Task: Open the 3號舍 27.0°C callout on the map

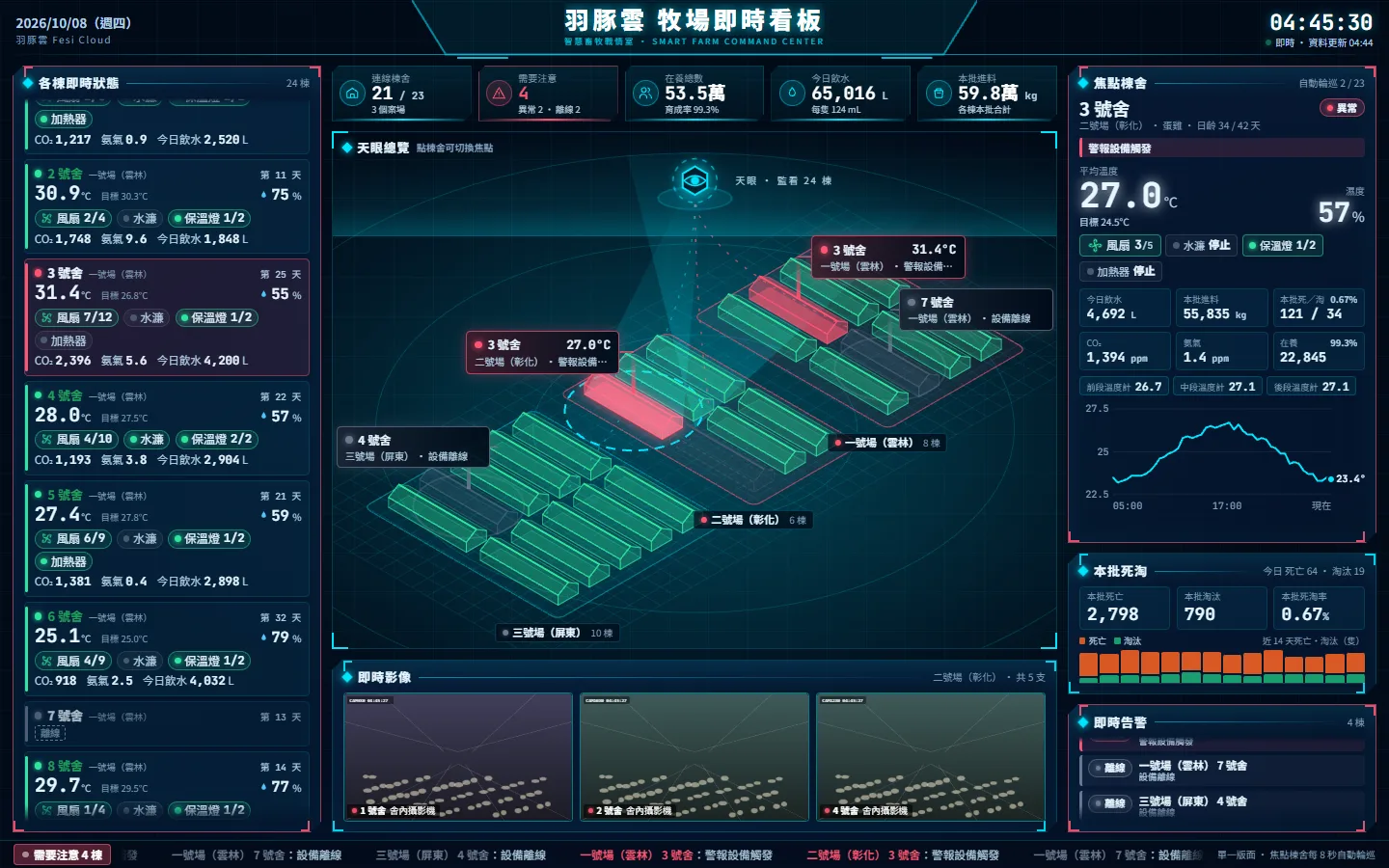Action: tap(542, 352)
